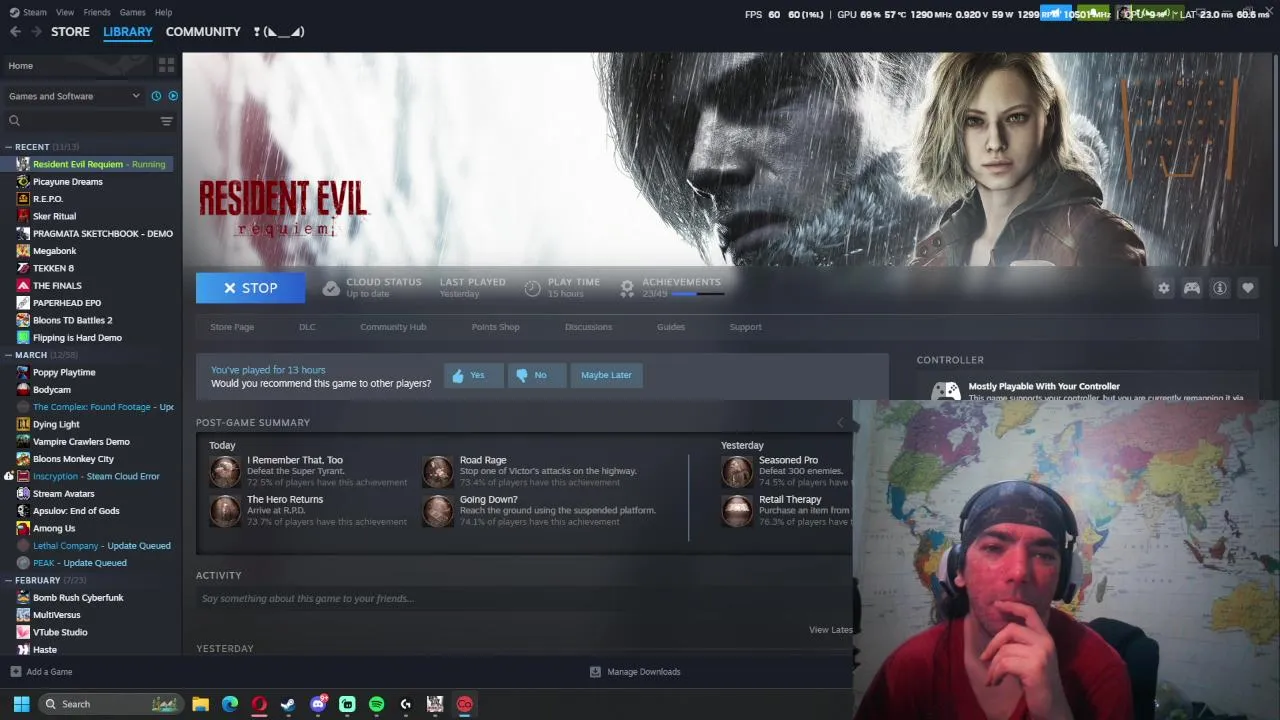Go to the COMMUNITY tab
The width and height of the screenshot is (1280, 720).
pyautogui.click(x=203, y=32)
